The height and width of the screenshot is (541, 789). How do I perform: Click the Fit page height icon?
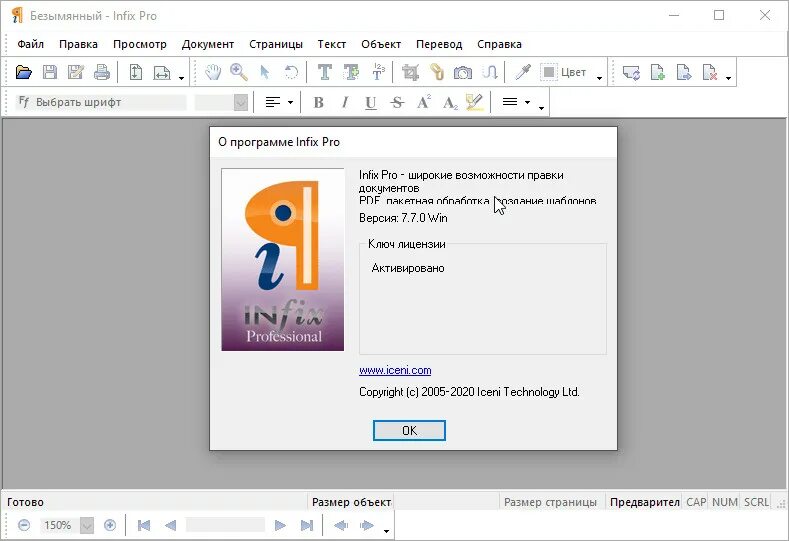click(135, 72)
